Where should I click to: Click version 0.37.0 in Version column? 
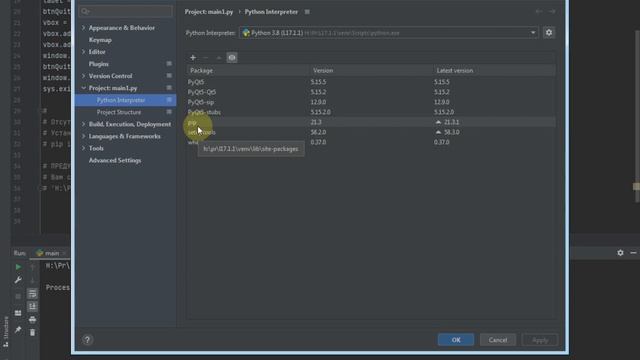point(318,142)
